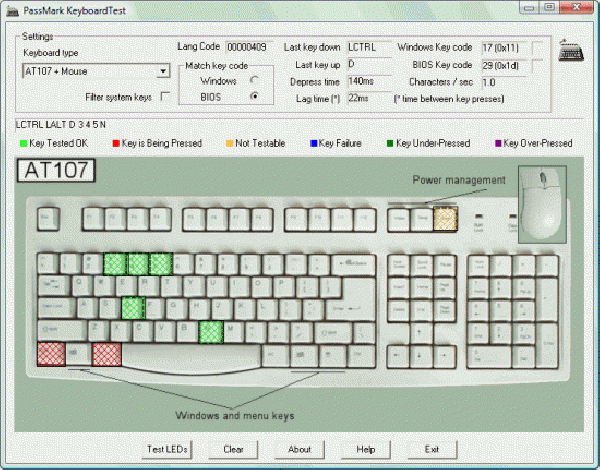Click the Test LEDs button

[168, 449]
